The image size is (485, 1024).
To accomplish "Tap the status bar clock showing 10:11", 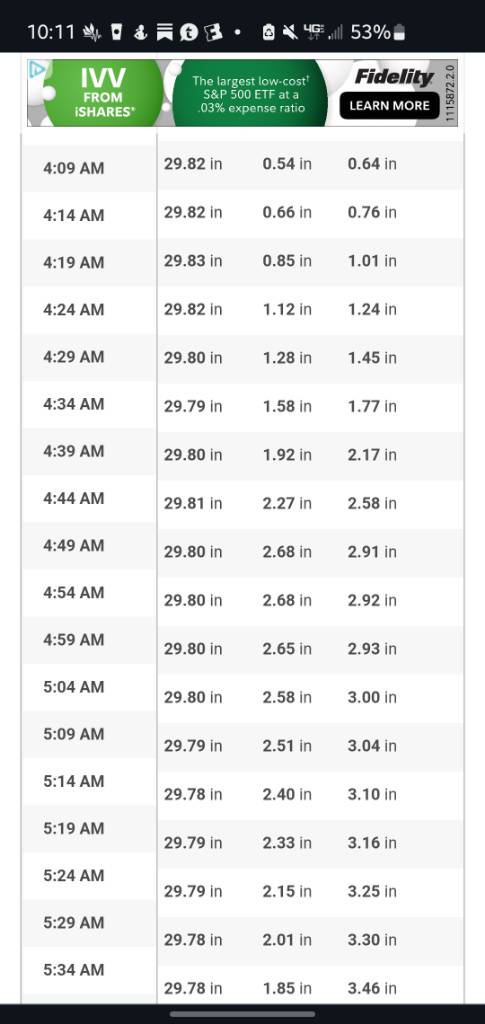I will (x=52, y=32).
